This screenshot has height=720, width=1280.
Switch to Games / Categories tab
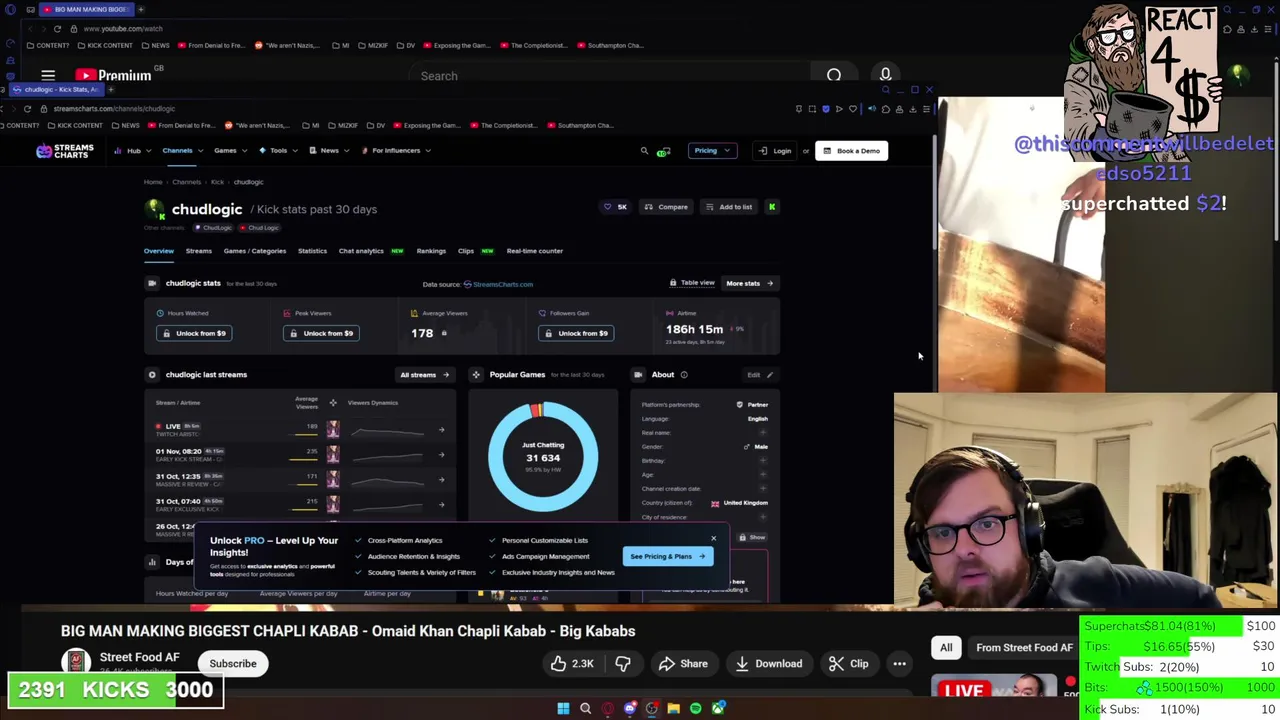254,251
